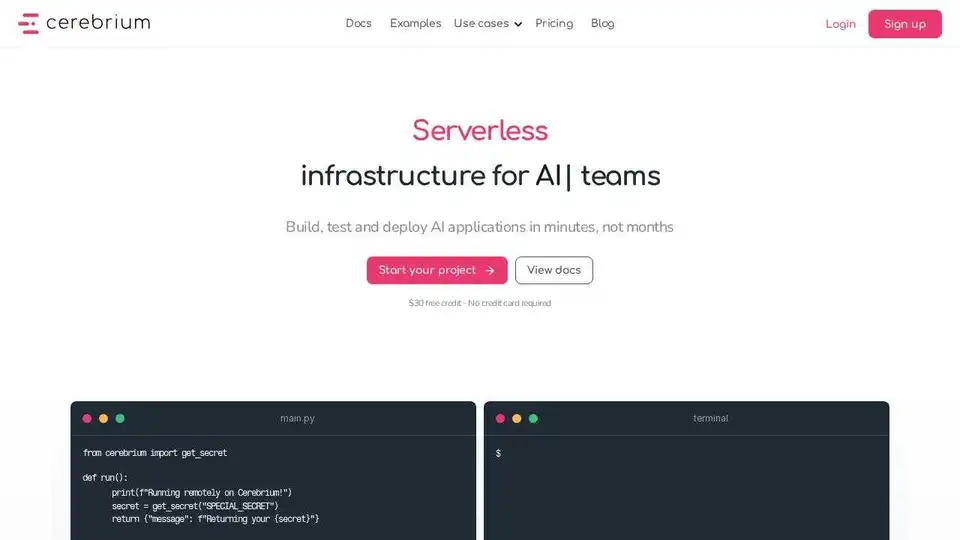This screenshot has width=960, height=540.
Task: Click the View docs button
Action: [554, 270]
